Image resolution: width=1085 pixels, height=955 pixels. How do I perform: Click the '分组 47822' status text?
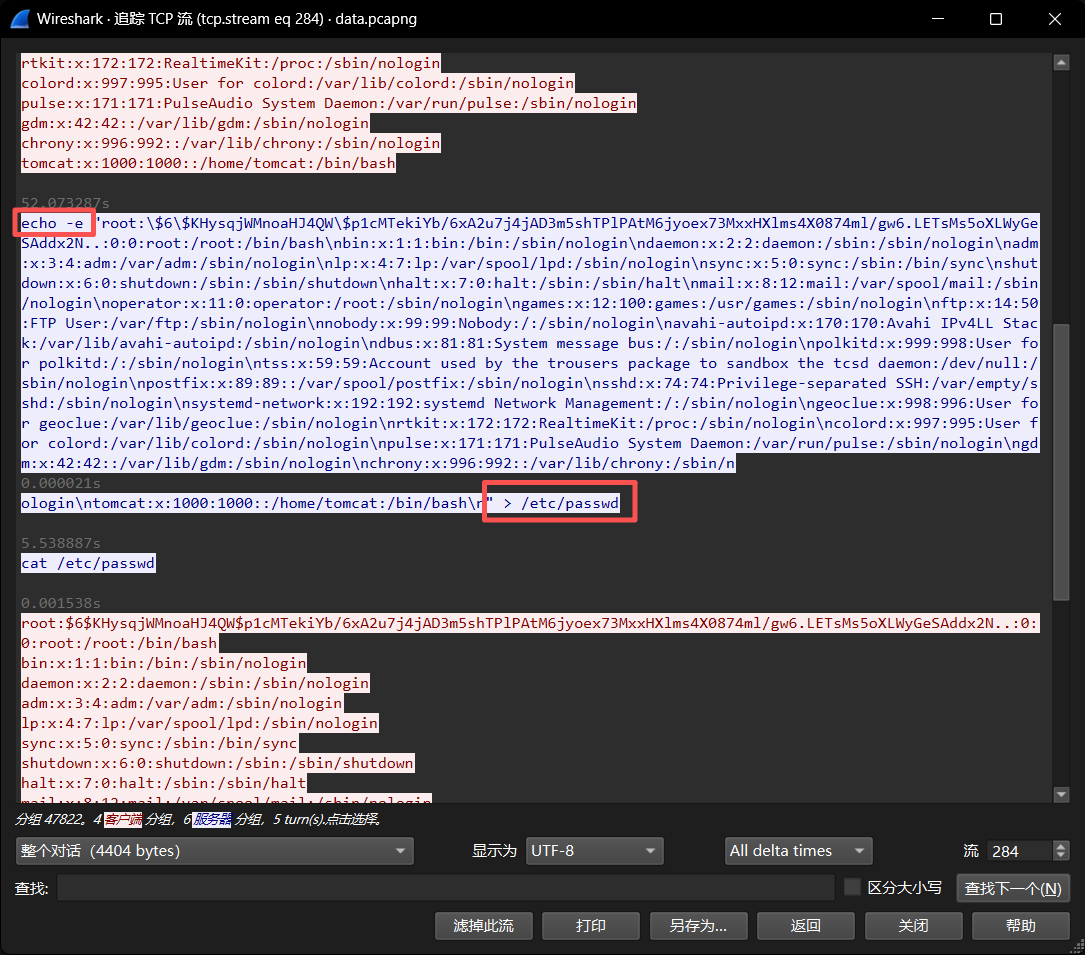coord(49,819)
